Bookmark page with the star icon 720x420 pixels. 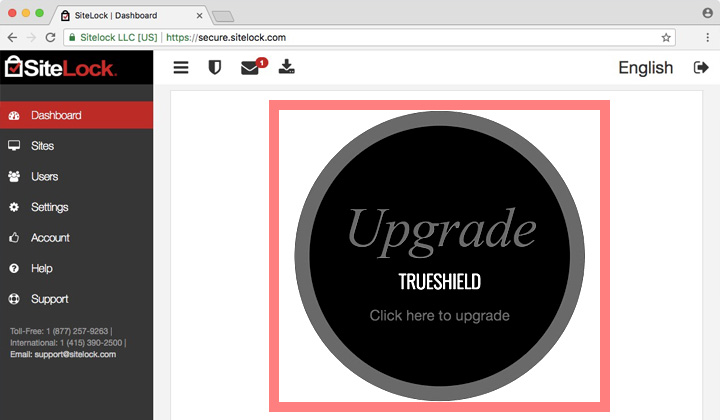coord(666,38)
